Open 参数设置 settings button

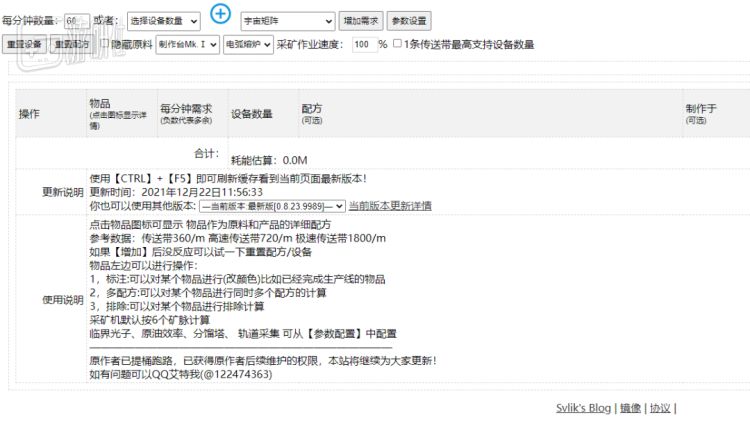tap(409, 21)
